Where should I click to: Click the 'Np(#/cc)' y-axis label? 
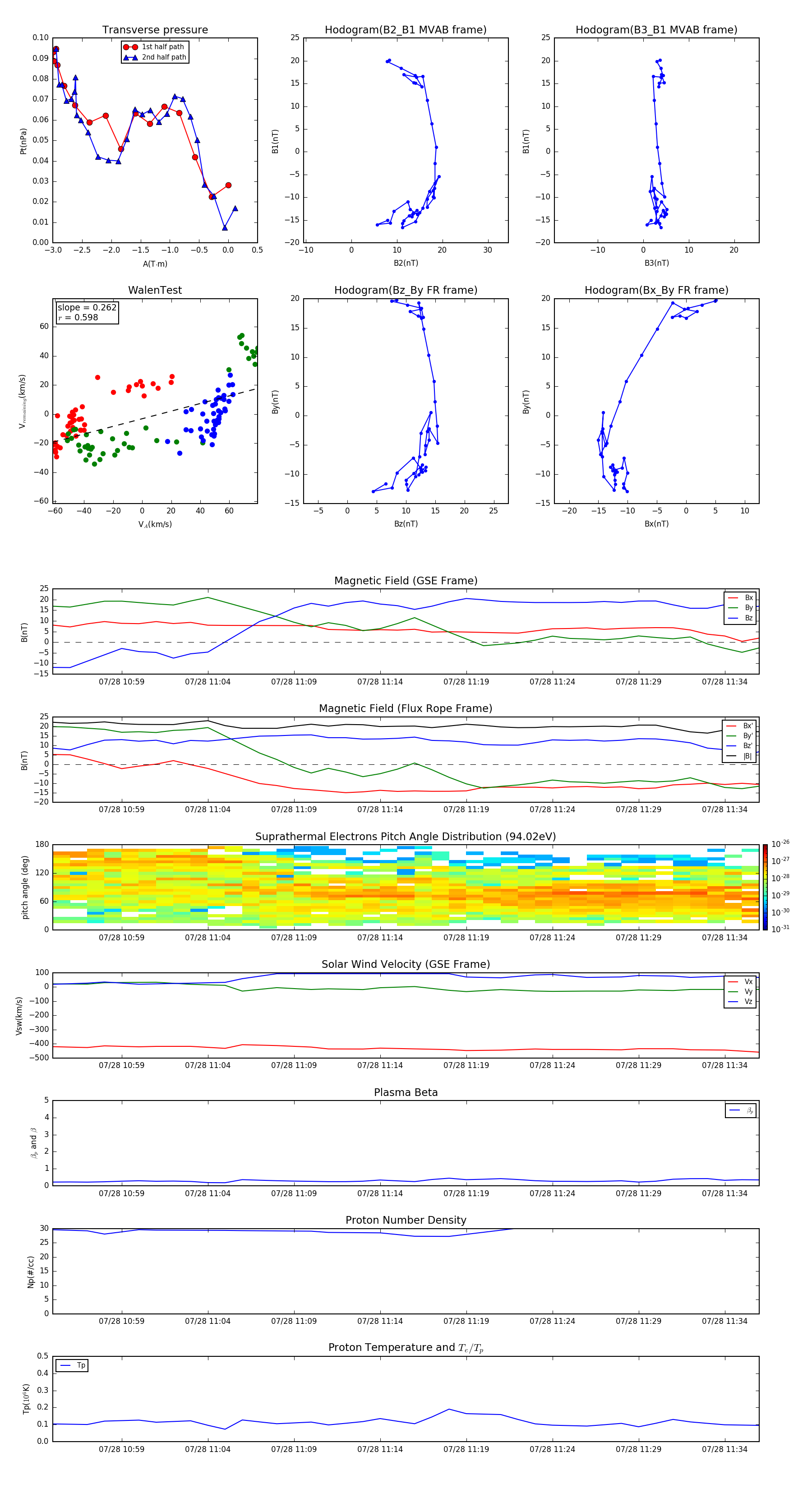[31, 1272]
